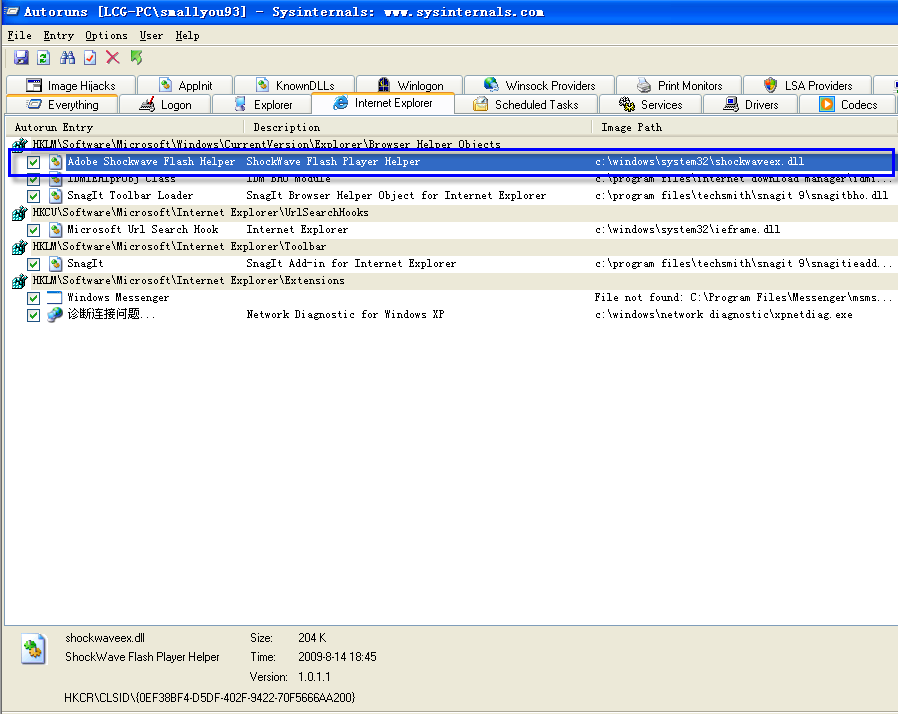Switch to the Winsock Providers tab
Image resolution: width=898 pixels, height=714 pixels.
(539, 85)
